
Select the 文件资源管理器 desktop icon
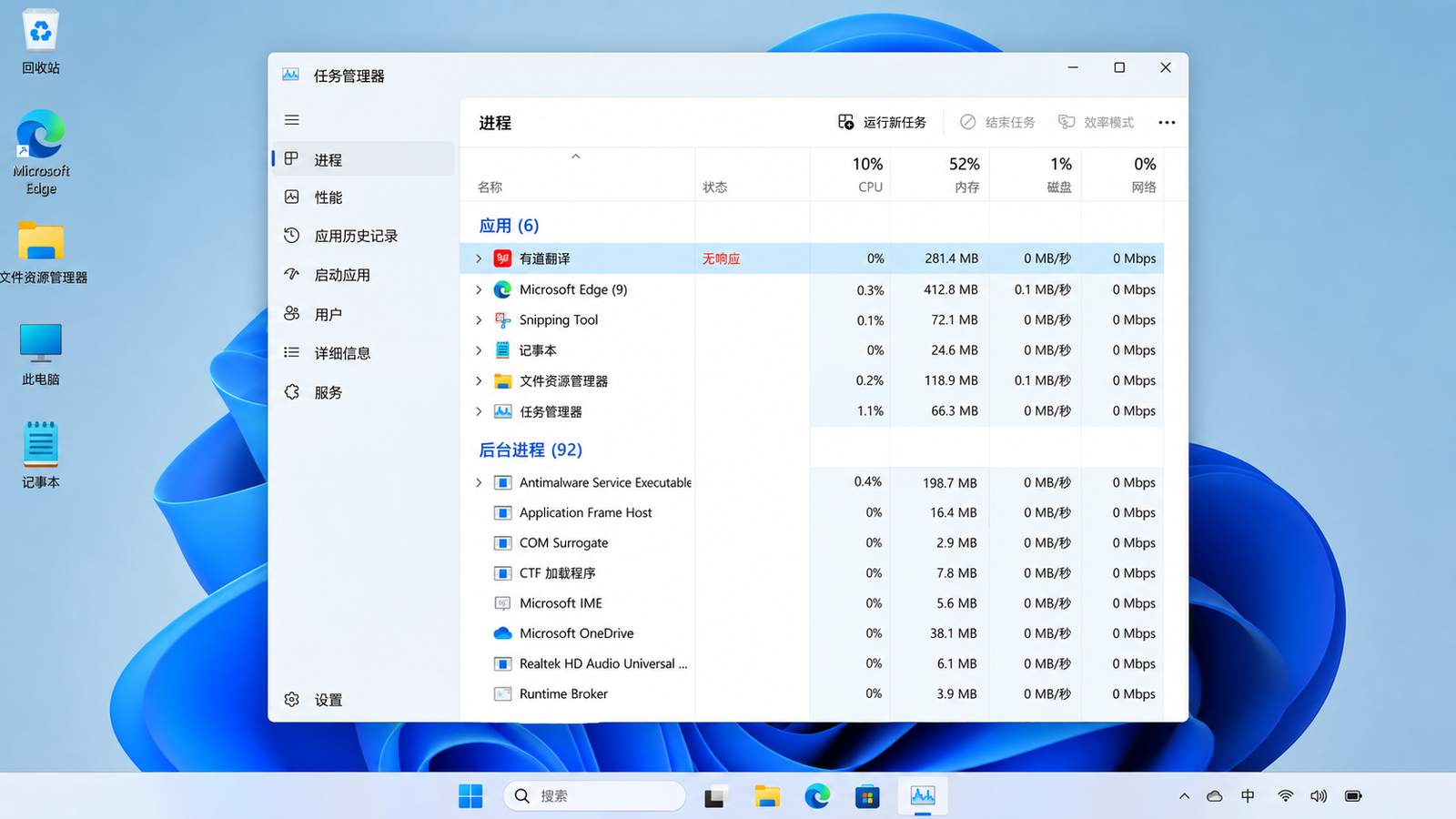pos(43,252)
